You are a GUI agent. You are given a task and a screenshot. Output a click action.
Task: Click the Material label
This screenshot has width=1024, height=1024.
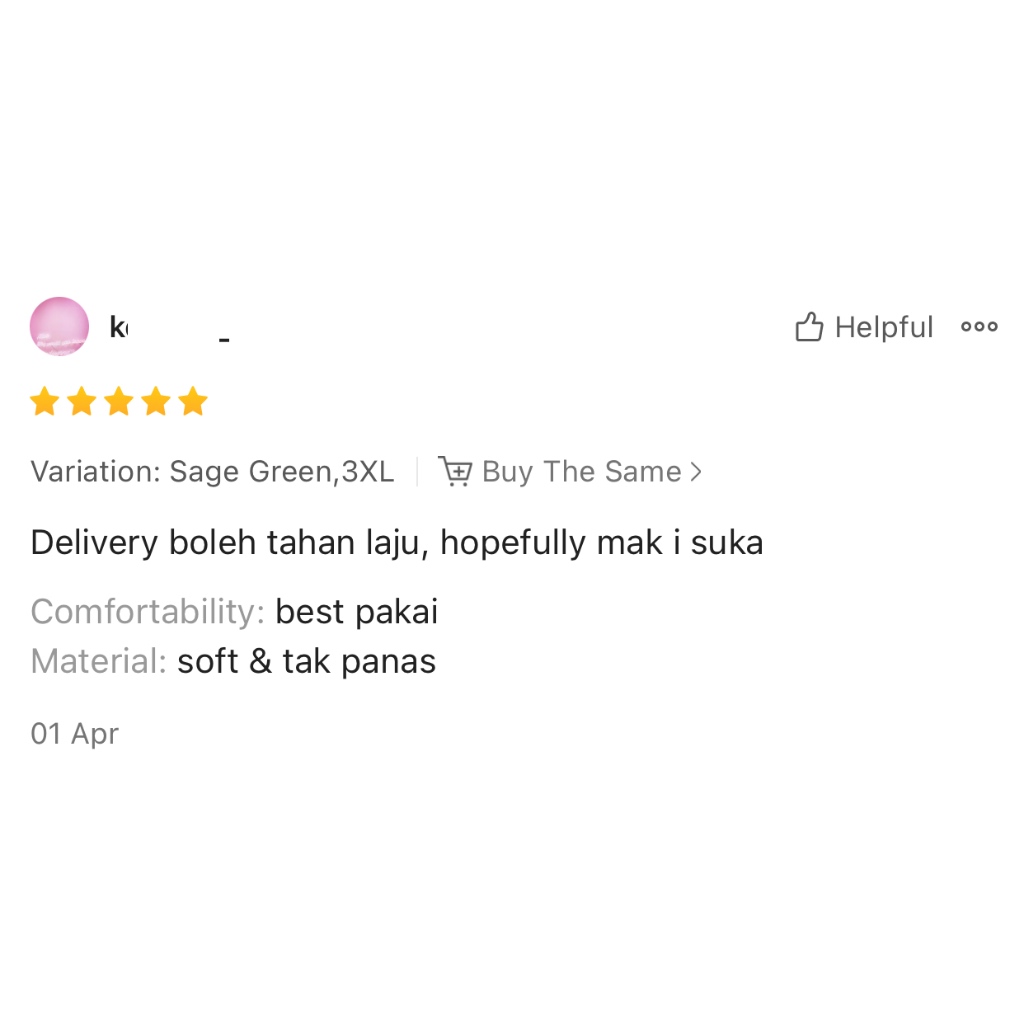99,662
